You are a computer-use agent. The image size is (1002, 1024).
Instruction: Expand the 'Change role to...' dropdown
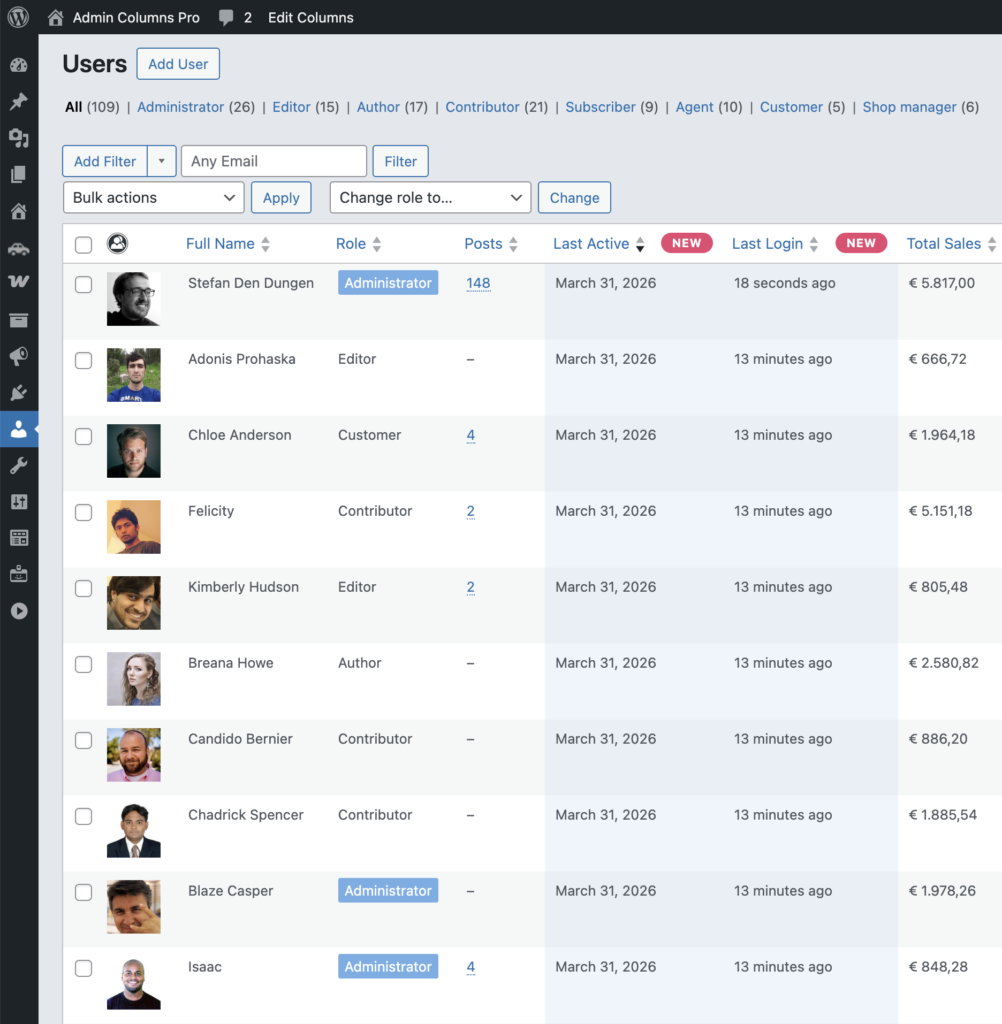click(430, 198)
